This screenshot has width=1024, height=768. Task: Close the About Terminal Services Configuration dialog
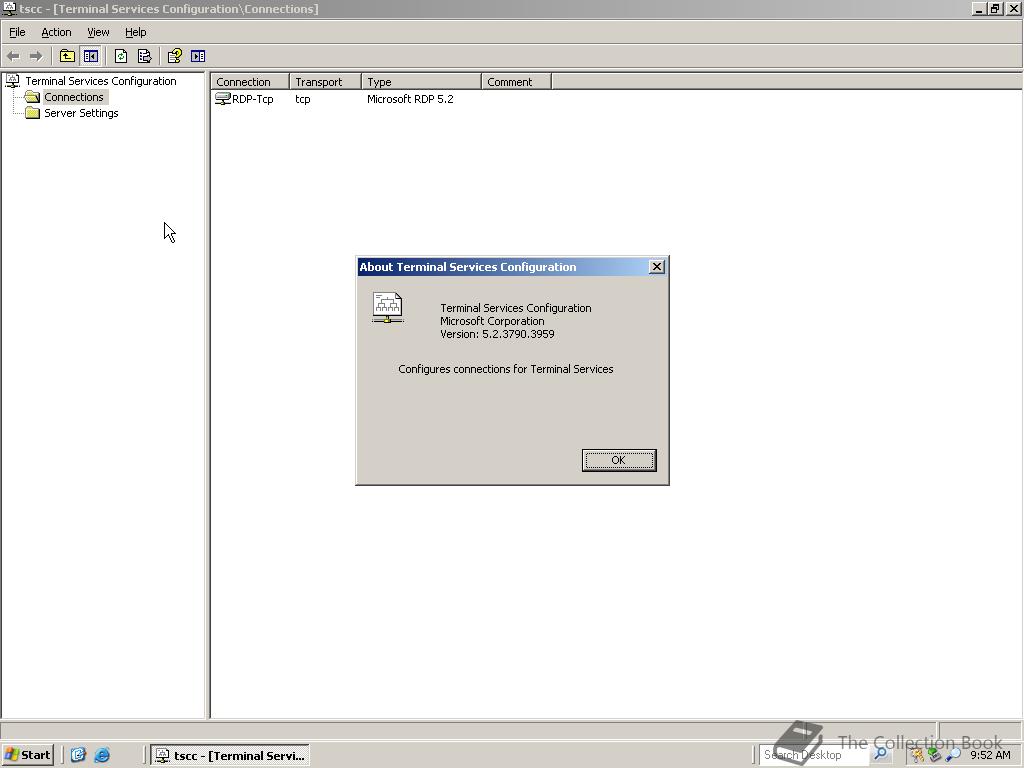click(657, 266)
